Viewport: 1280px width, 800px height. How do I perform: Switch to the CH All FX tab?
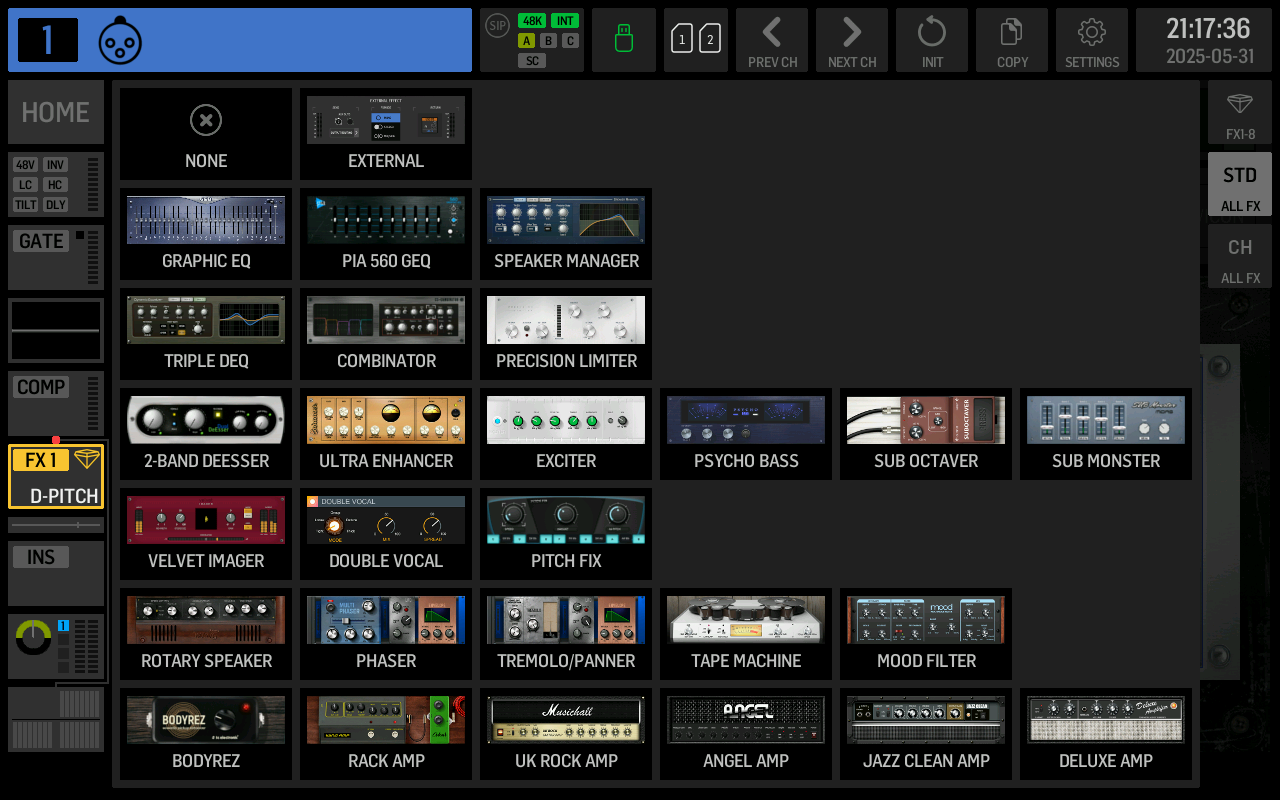coord(1239,256)
